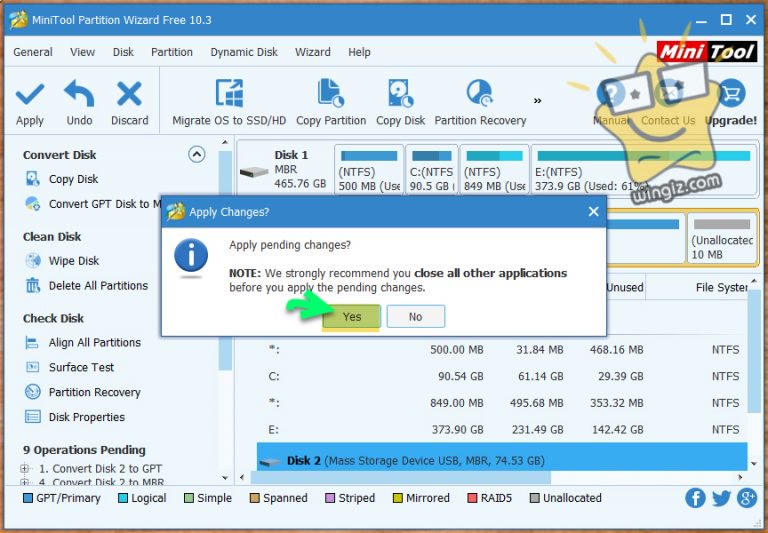The image size is (768, 533).
Task: Click the Unallocated legend swatch
Action: [x=534, y=498]
